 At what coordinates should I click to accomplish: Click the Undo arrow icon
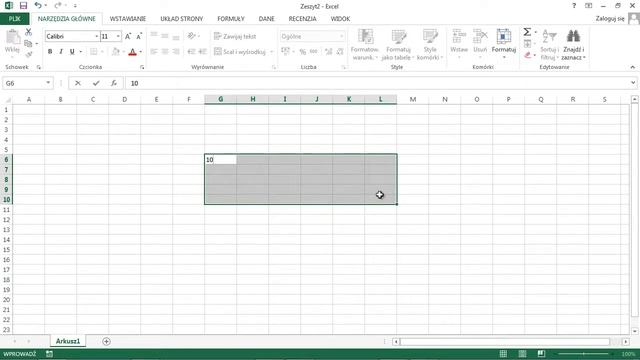(x=38, y=5)
